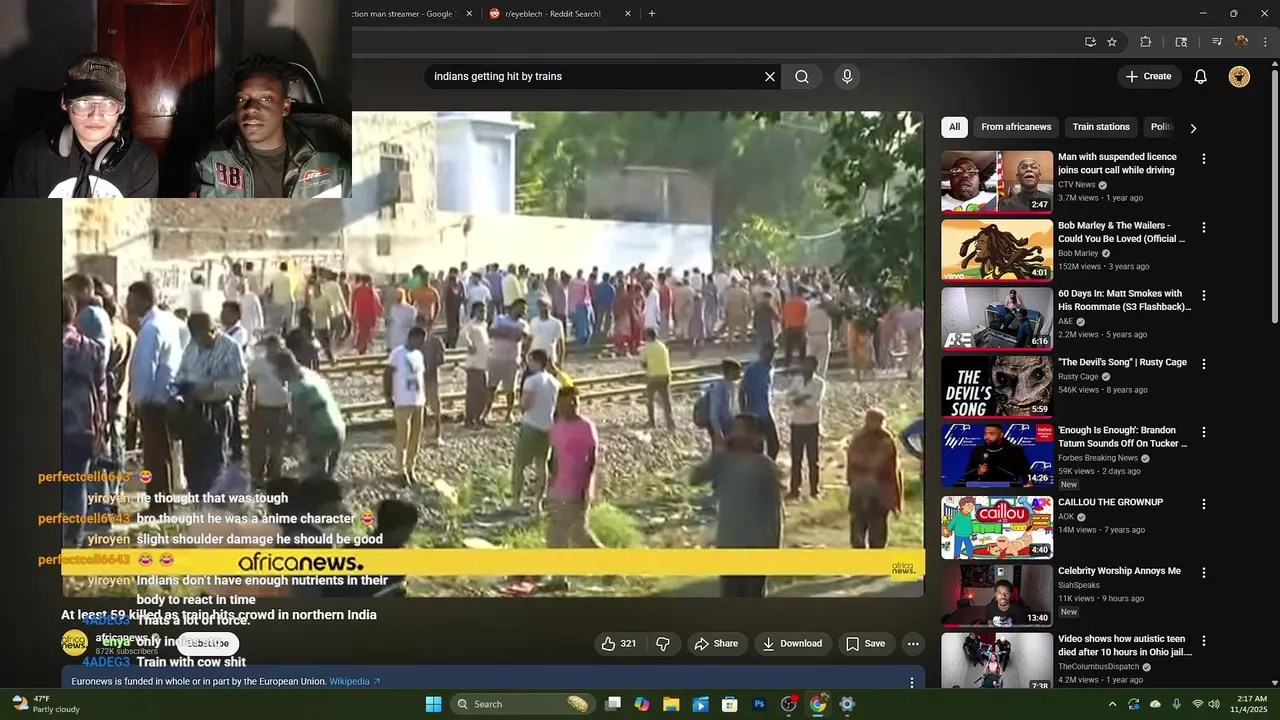Image resolution: width=1280 pixels, height=720 pixels.
Task: Open the Windows Start menu
Action: (x=433, y=704)
